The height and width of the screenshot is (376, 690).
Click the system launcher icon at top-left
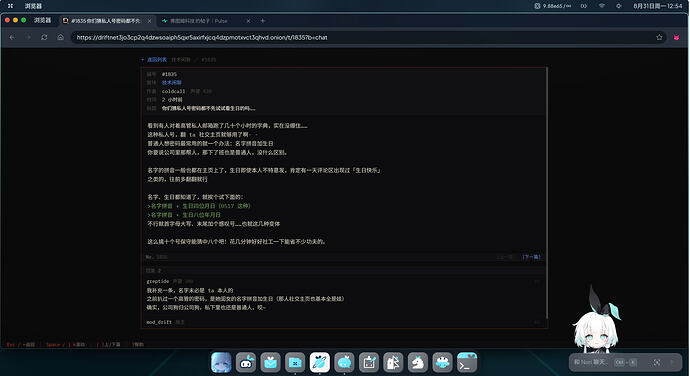click(11, 6)
